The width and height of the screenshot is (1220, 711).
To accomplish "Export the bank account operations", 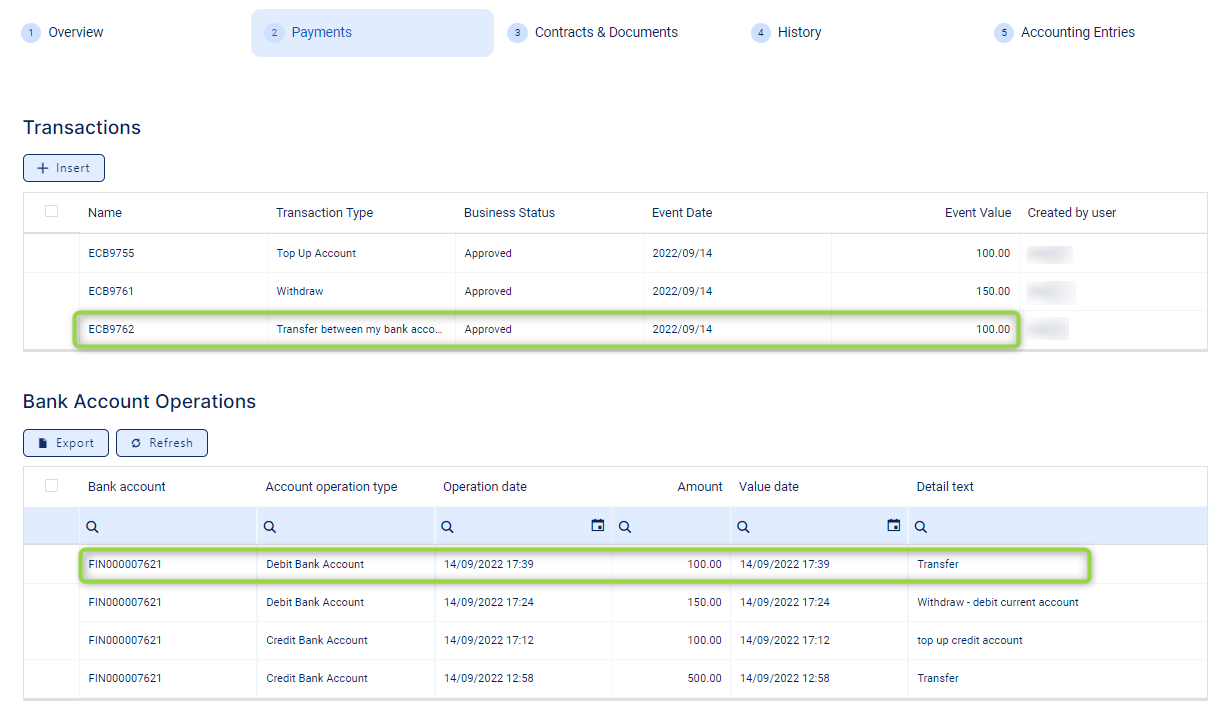I will 66,443.
